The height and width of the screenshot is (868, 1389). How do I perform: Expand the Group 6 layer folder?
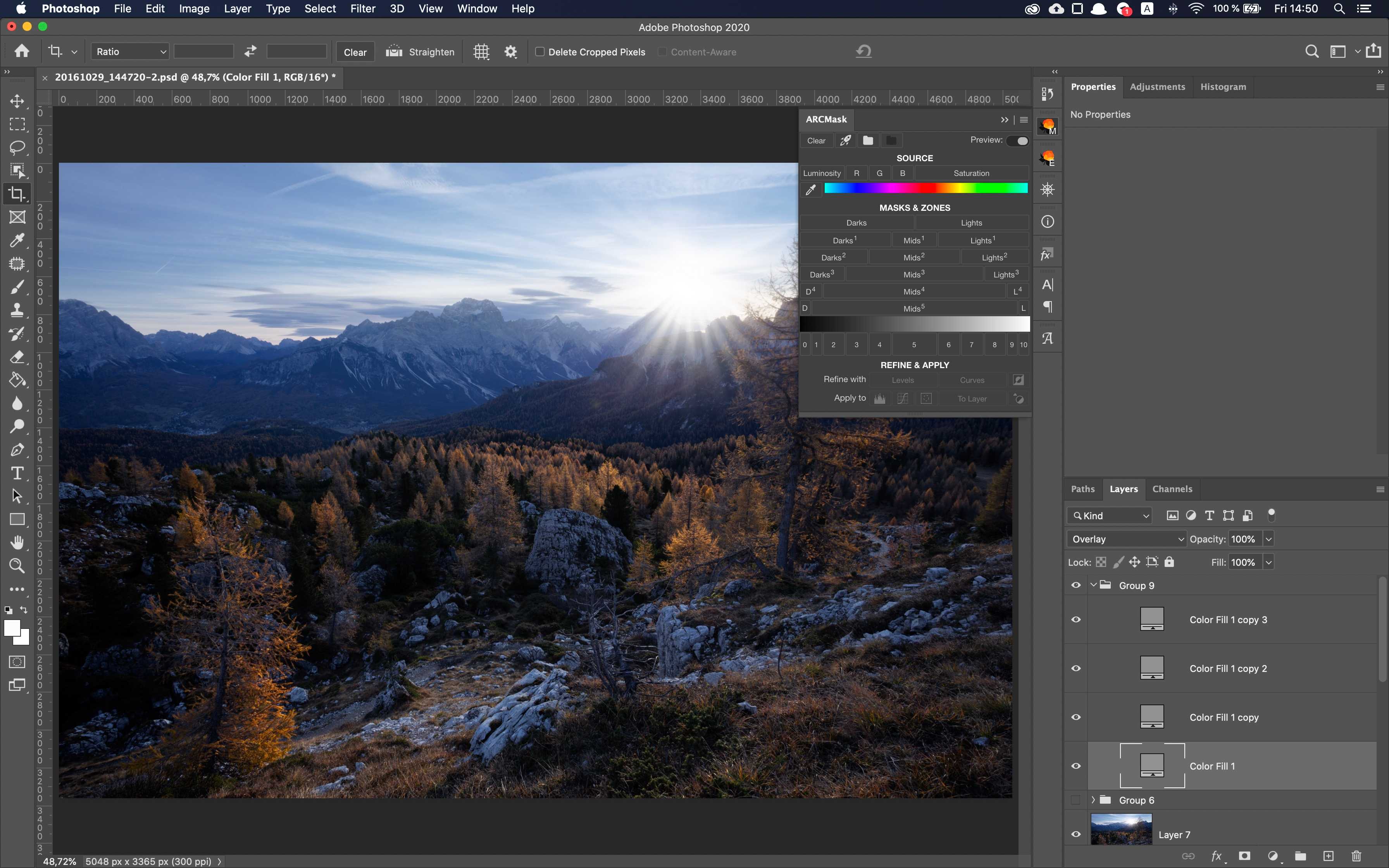click(x=1093, y=800)
